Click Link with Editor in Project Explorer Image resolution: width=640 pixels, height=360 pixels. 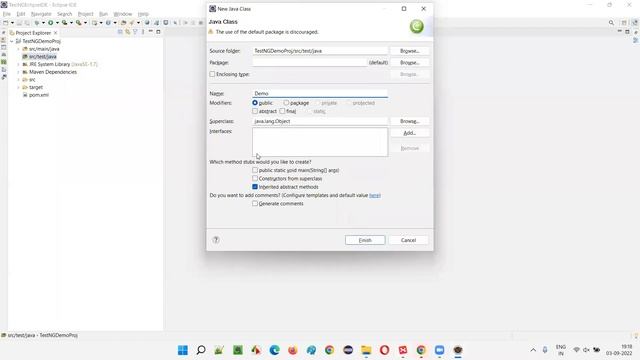tap(128, 32)
